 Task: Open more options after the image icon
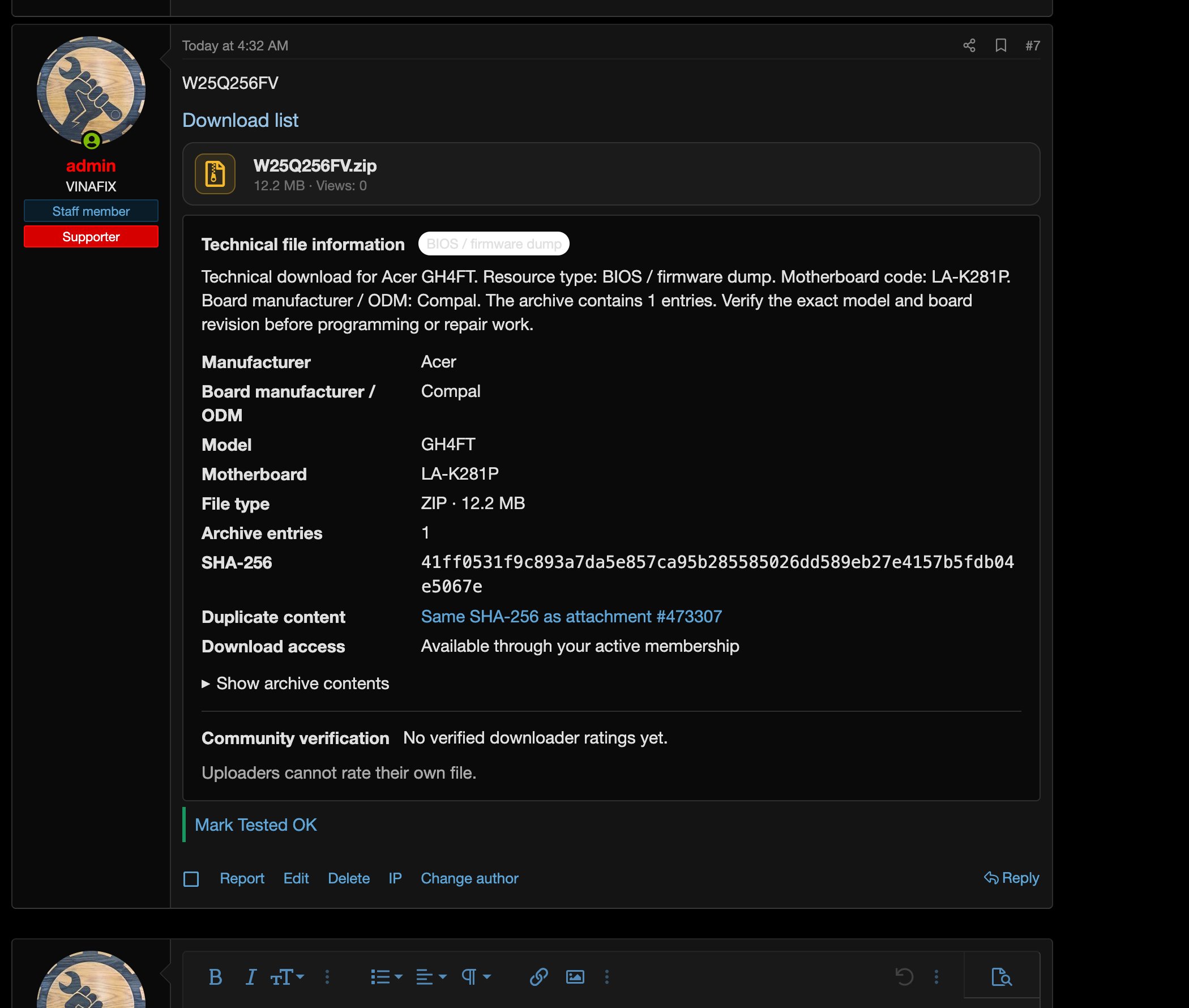point(607,977)
